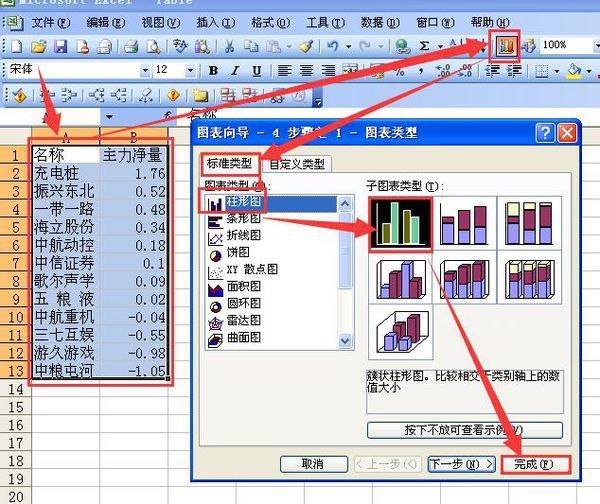Open the 窗口 (Window) menu
600x504 pixels.
click(x=435, y=23)
